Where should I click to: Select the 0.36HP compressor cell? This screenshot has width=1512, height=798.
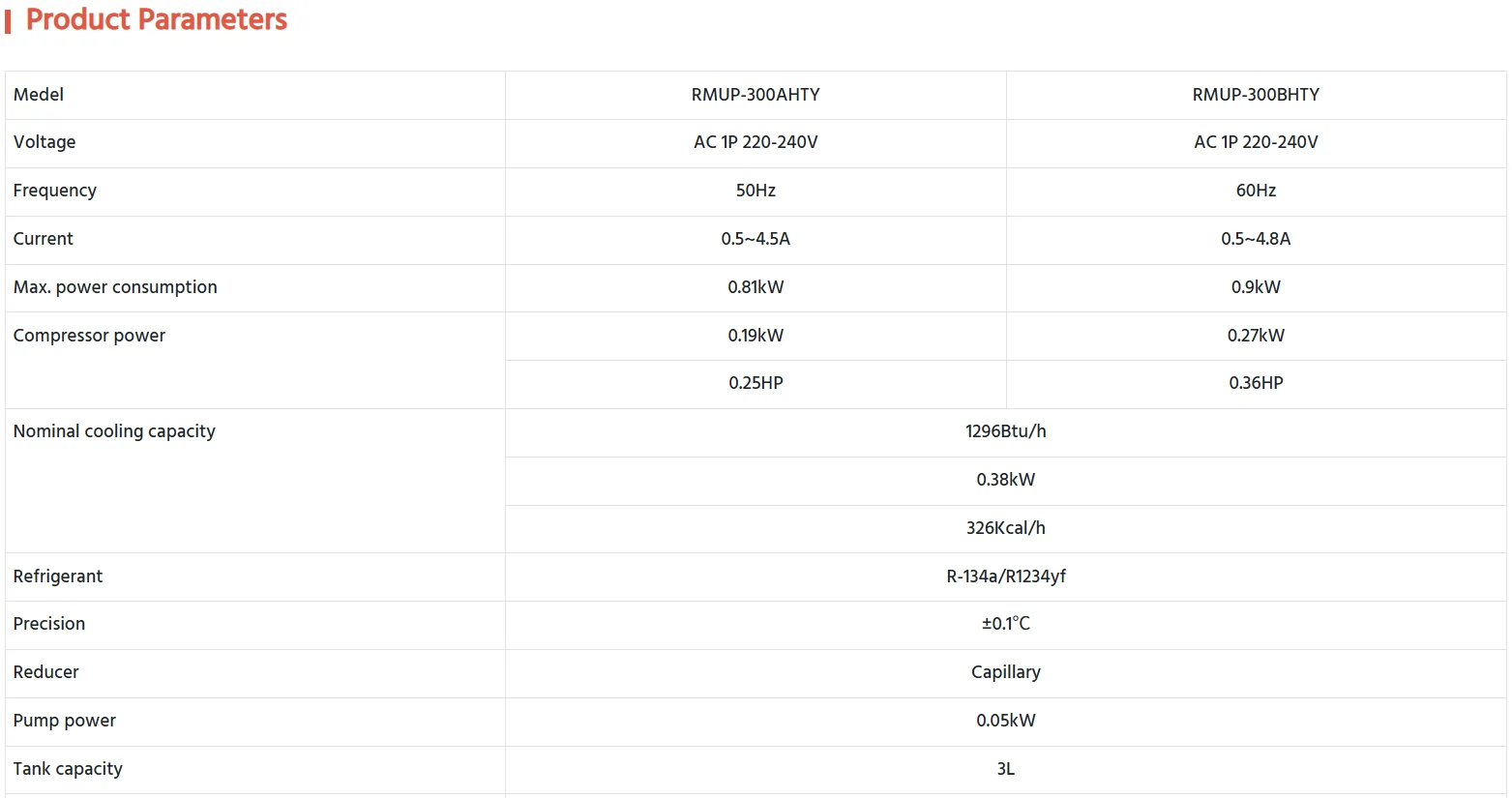coord(1256,383)
